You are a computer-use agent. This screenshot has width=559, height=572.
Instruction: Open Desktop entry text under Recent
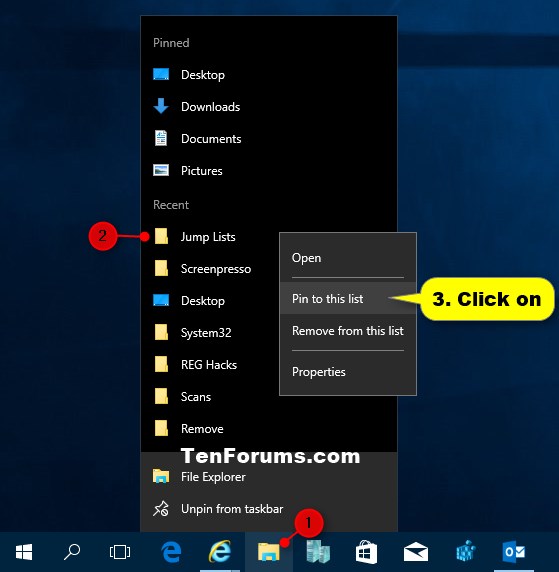point(203,301)
